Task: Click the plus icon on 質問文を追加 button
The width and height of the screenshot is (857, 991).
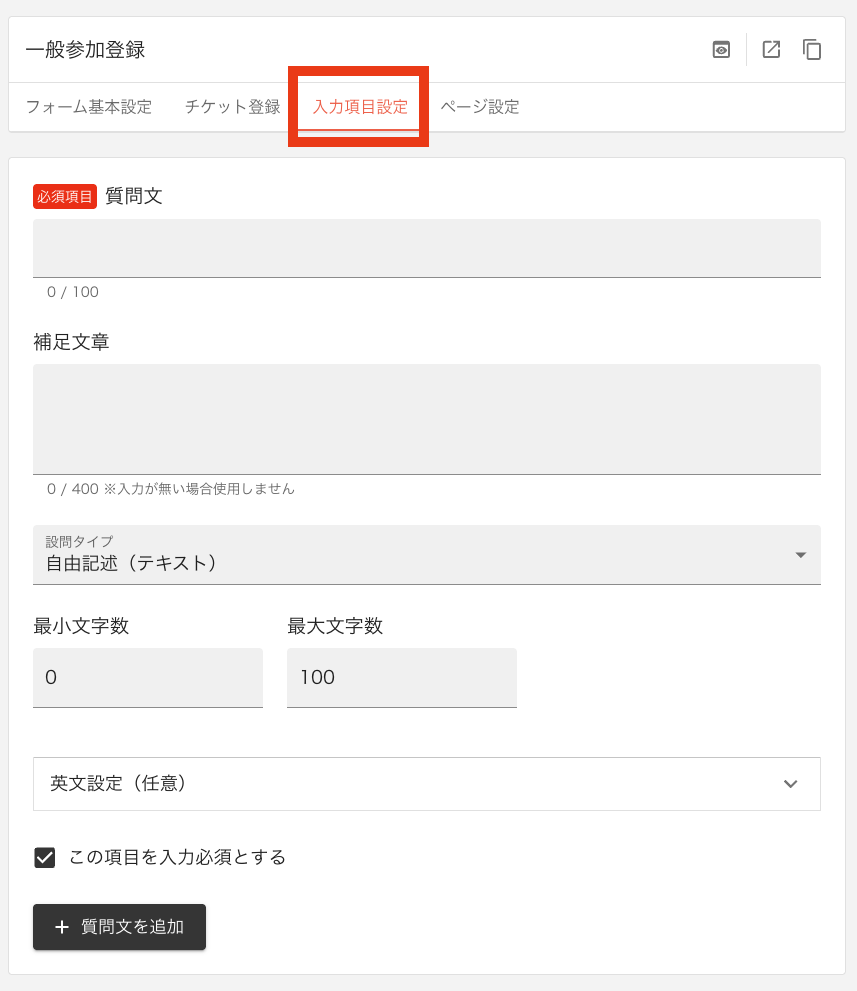Action: (62, 927)
